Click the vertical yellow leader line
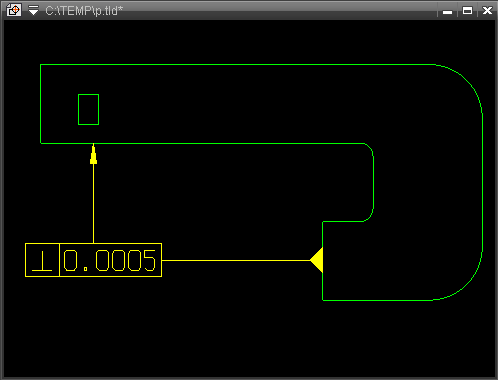 pos(93,203)
